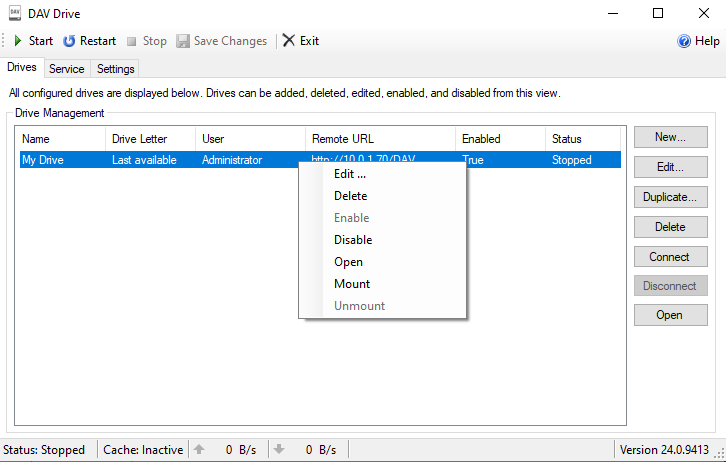726x462 pixels.
Task: Switch to the Service tab
Action: coord(66,69)
